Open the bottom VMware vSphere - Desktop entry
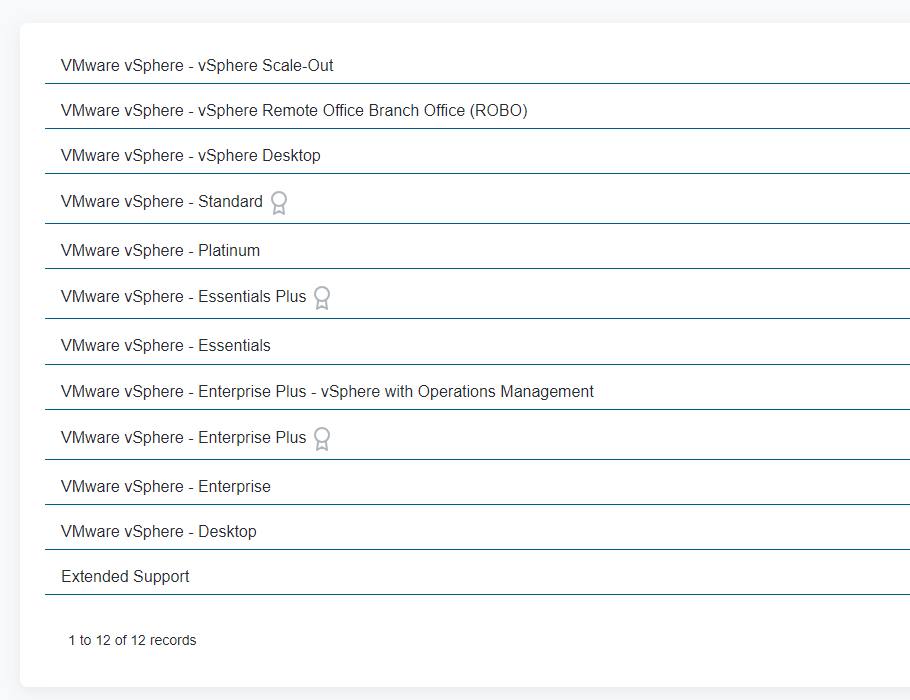910x700 pixels. tap(158, 531)
